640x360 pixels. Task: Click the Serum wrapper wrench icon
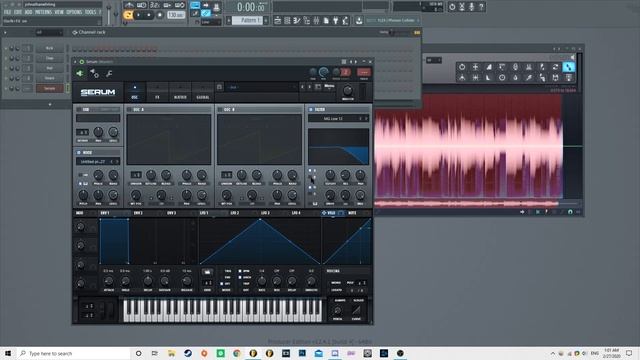pyautogui.click(x=109, y=74)
